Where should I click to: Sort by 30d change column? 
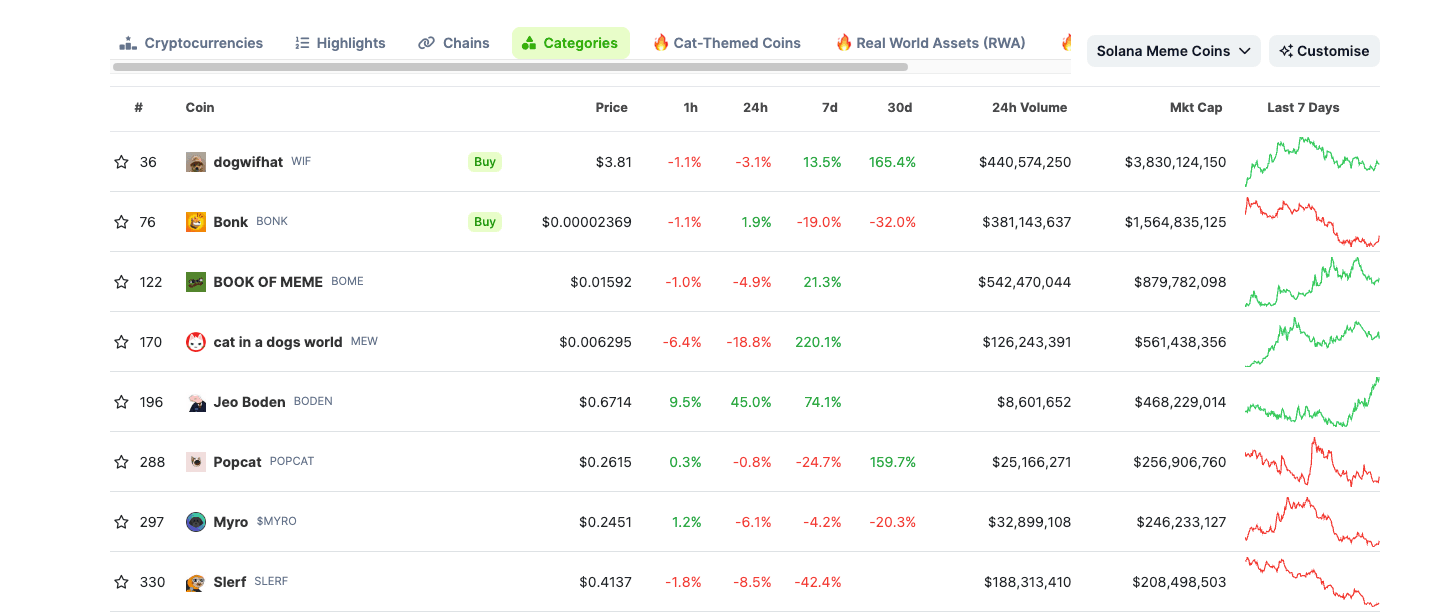[900, 108]
